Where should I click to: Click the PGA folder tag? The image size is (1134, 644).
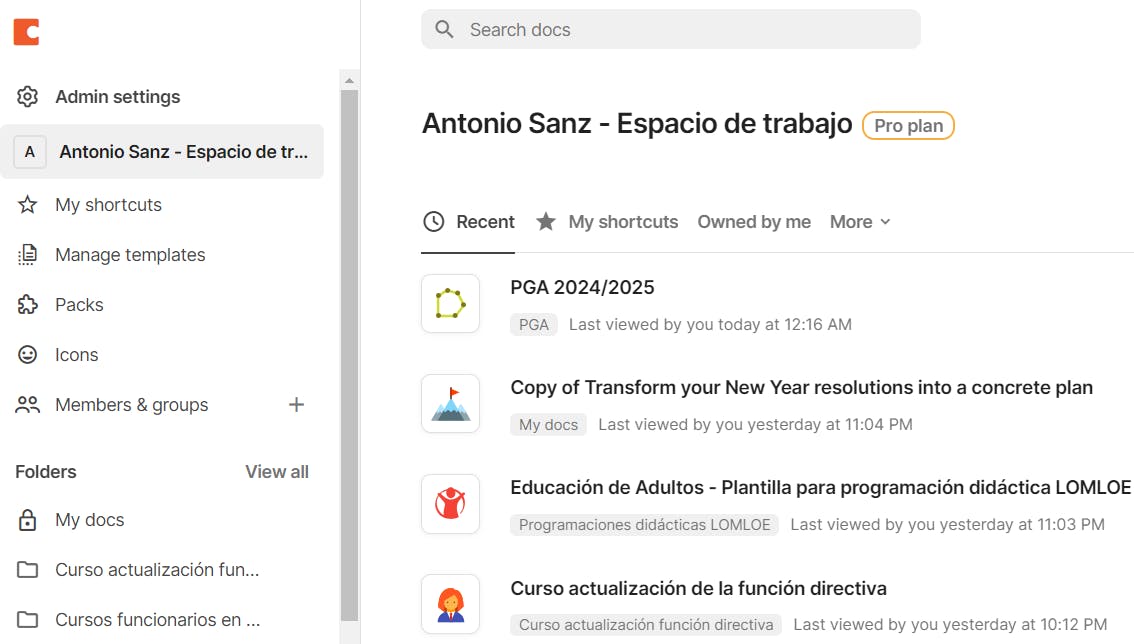pos(534,325)
